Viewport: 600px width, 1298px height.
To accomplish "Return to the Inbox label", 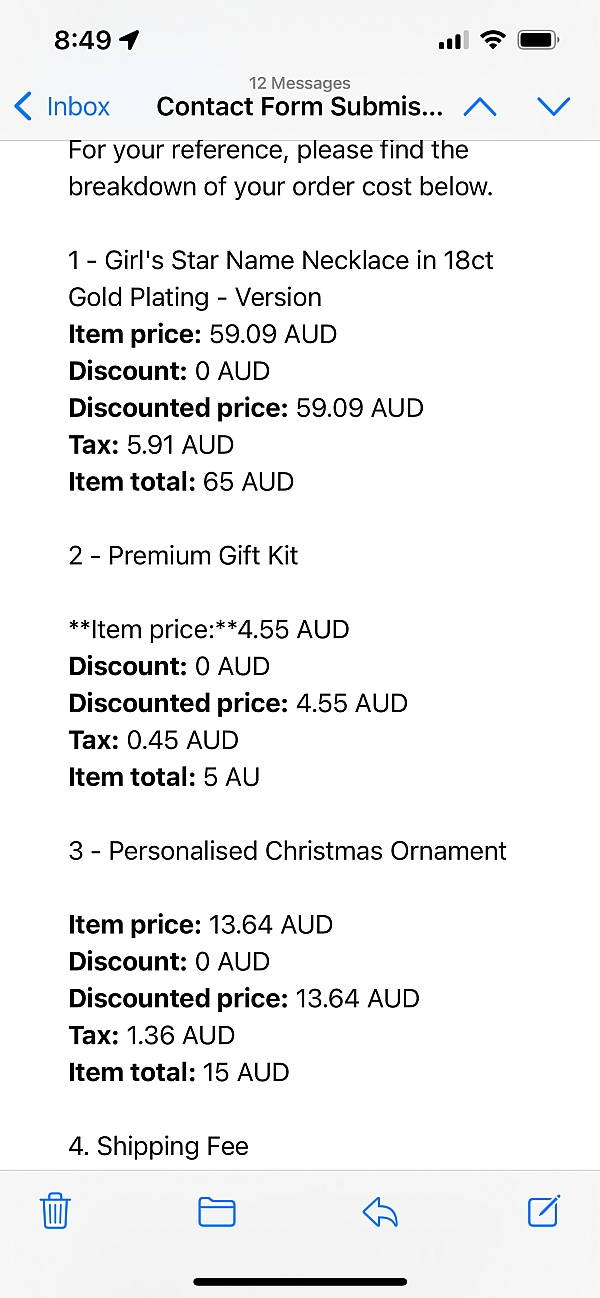I will 78,106.
